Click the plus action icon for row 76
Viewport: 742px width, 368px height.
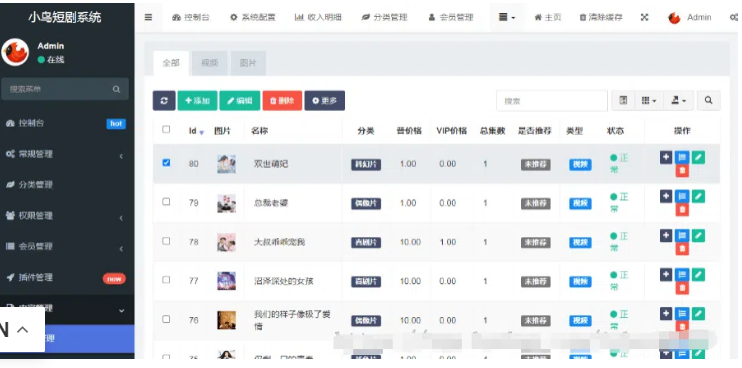point(666,314)
